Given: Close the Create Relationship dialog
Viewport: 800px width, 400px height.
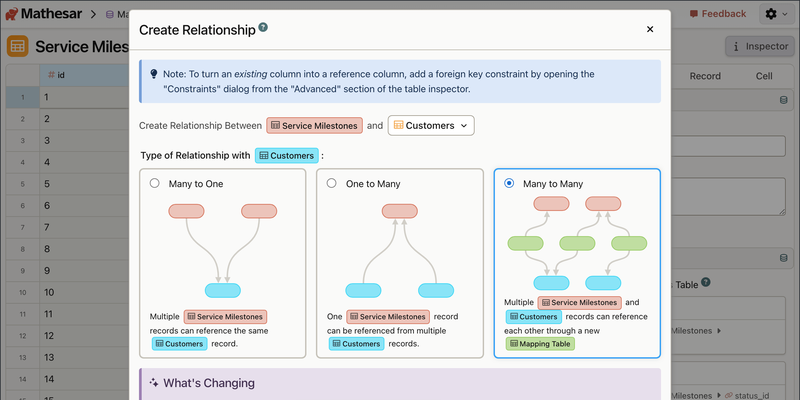Looking at the screenshot, I should pyautogui.click(x=650, y=30).
